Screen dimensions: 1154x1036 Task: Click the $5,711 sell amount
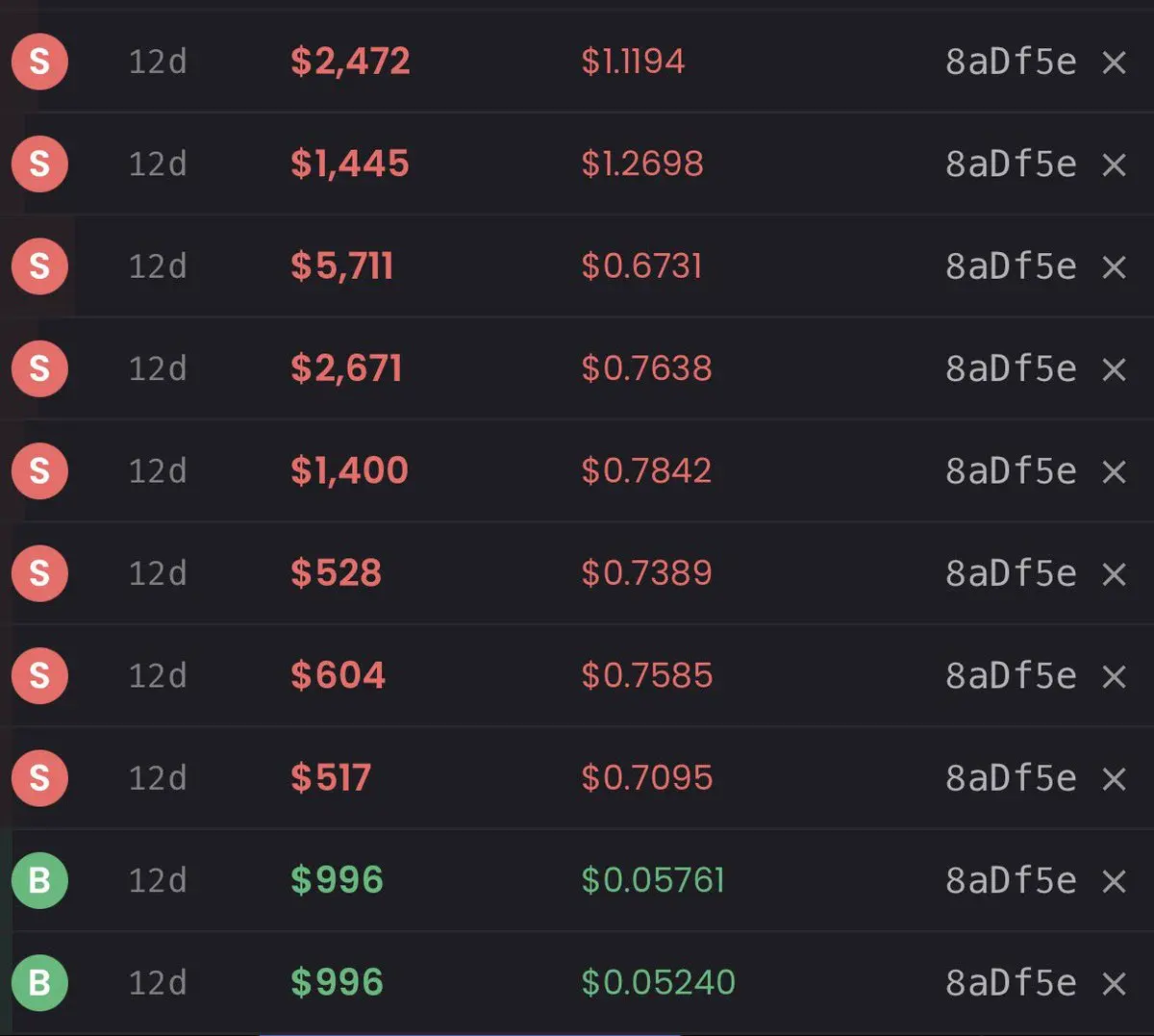tap(342, 266)
